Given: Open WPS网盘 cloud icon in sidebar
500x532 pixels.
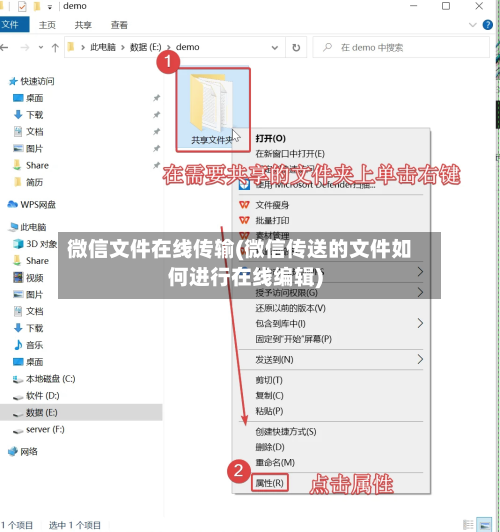Looking at the screenshot, I should click(13, 204).
